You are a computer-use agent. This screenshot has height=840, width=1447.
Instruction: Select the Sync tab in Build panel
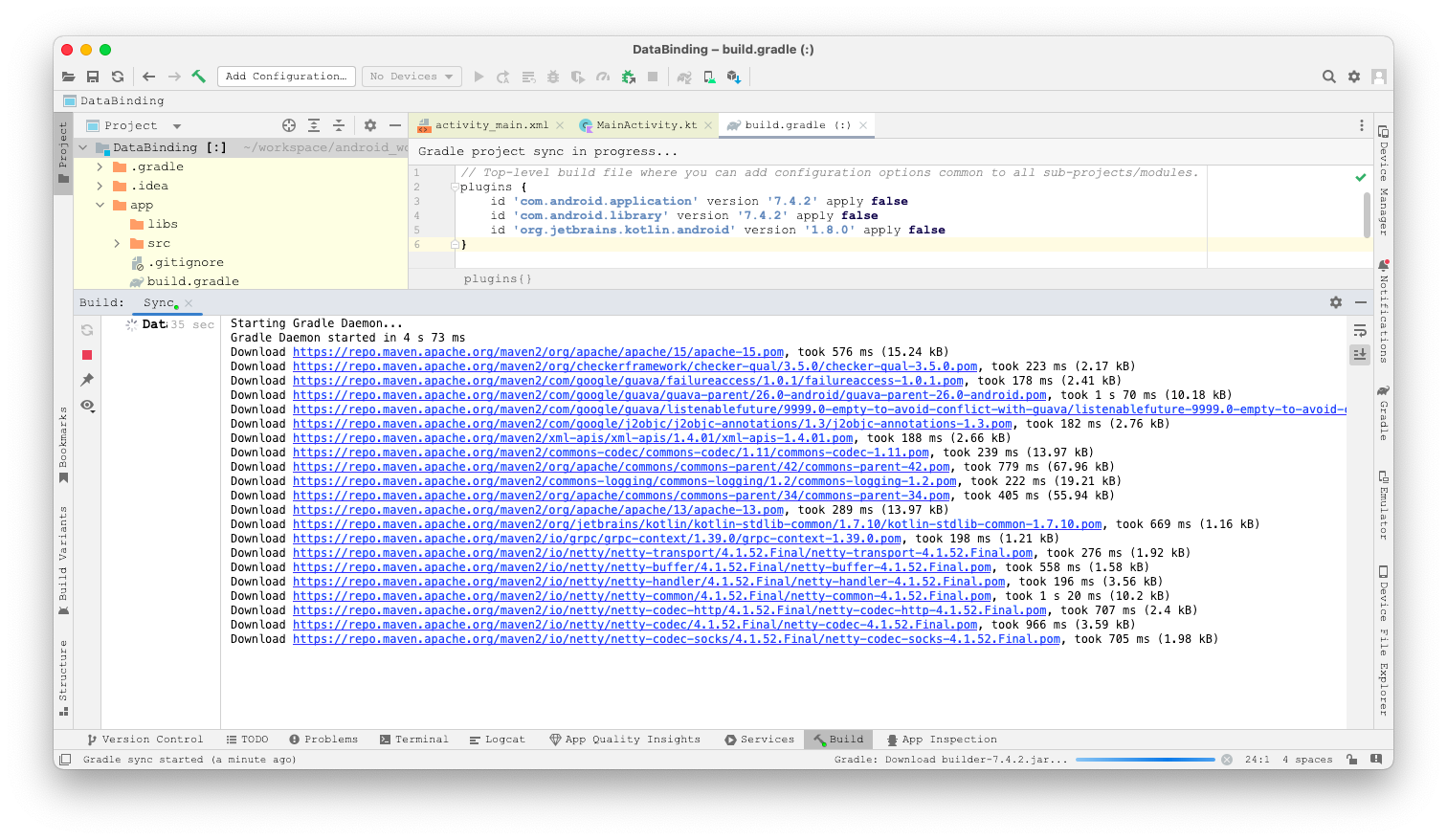point(160,302)
